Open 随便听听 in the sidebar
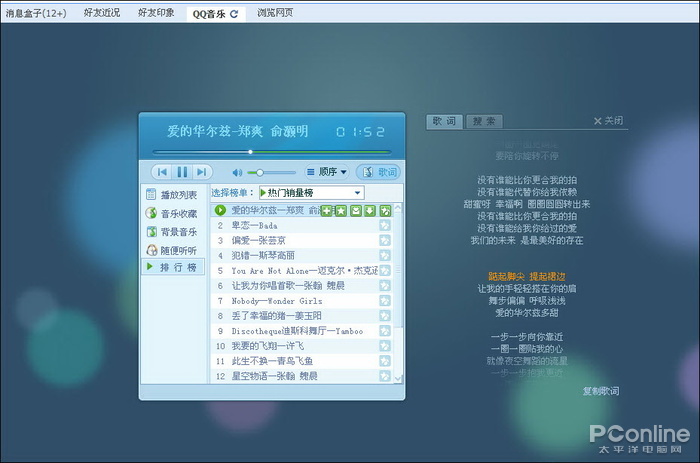 pyautogui.click(x=172, y=250)
